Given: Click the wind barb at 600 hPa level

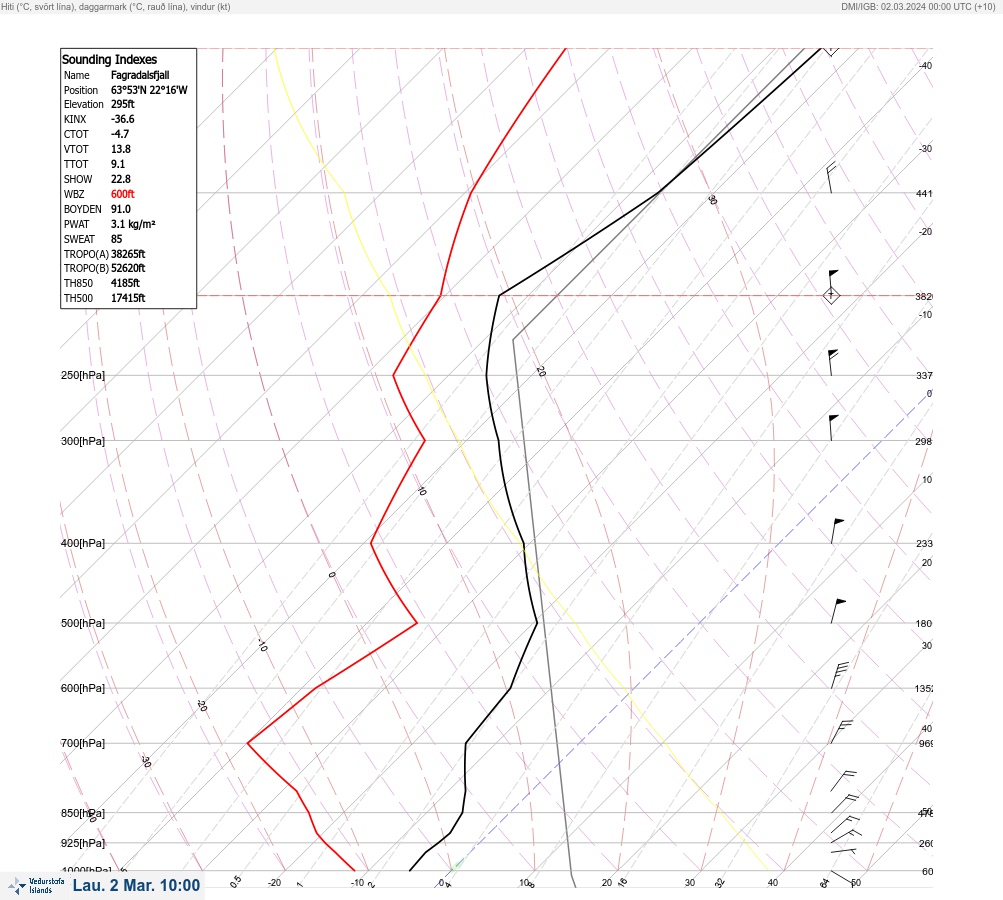Looking at the screenshot, I should 840,675.
